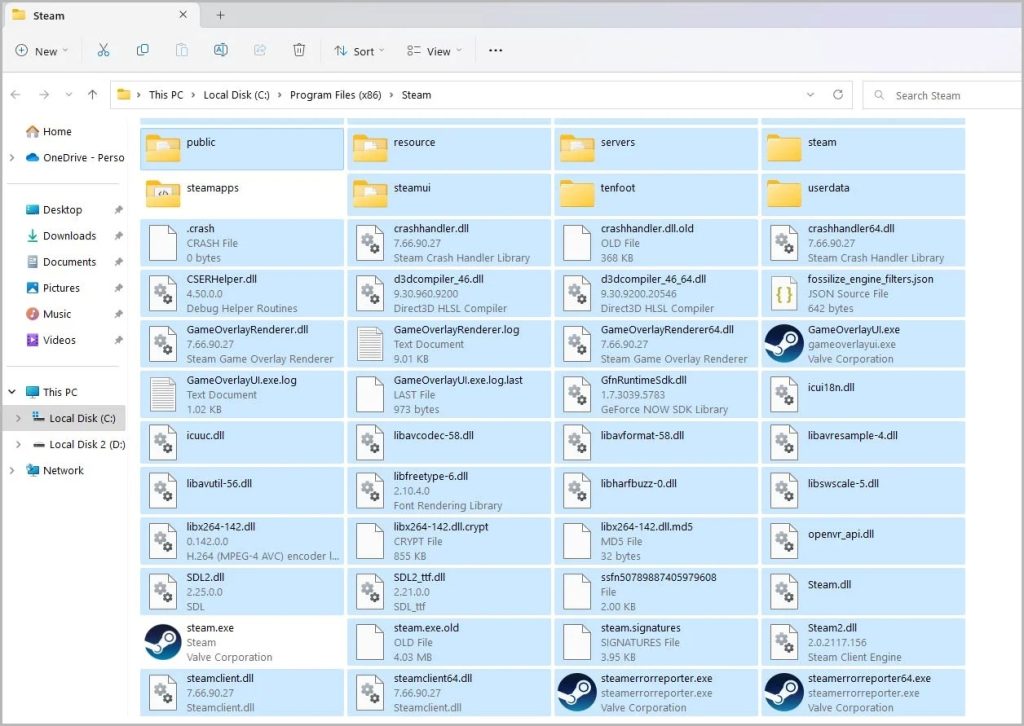Expand the address bar history dropdown
The height and width of the screenshot is (726, 1024).
click(x=810, y=95)
